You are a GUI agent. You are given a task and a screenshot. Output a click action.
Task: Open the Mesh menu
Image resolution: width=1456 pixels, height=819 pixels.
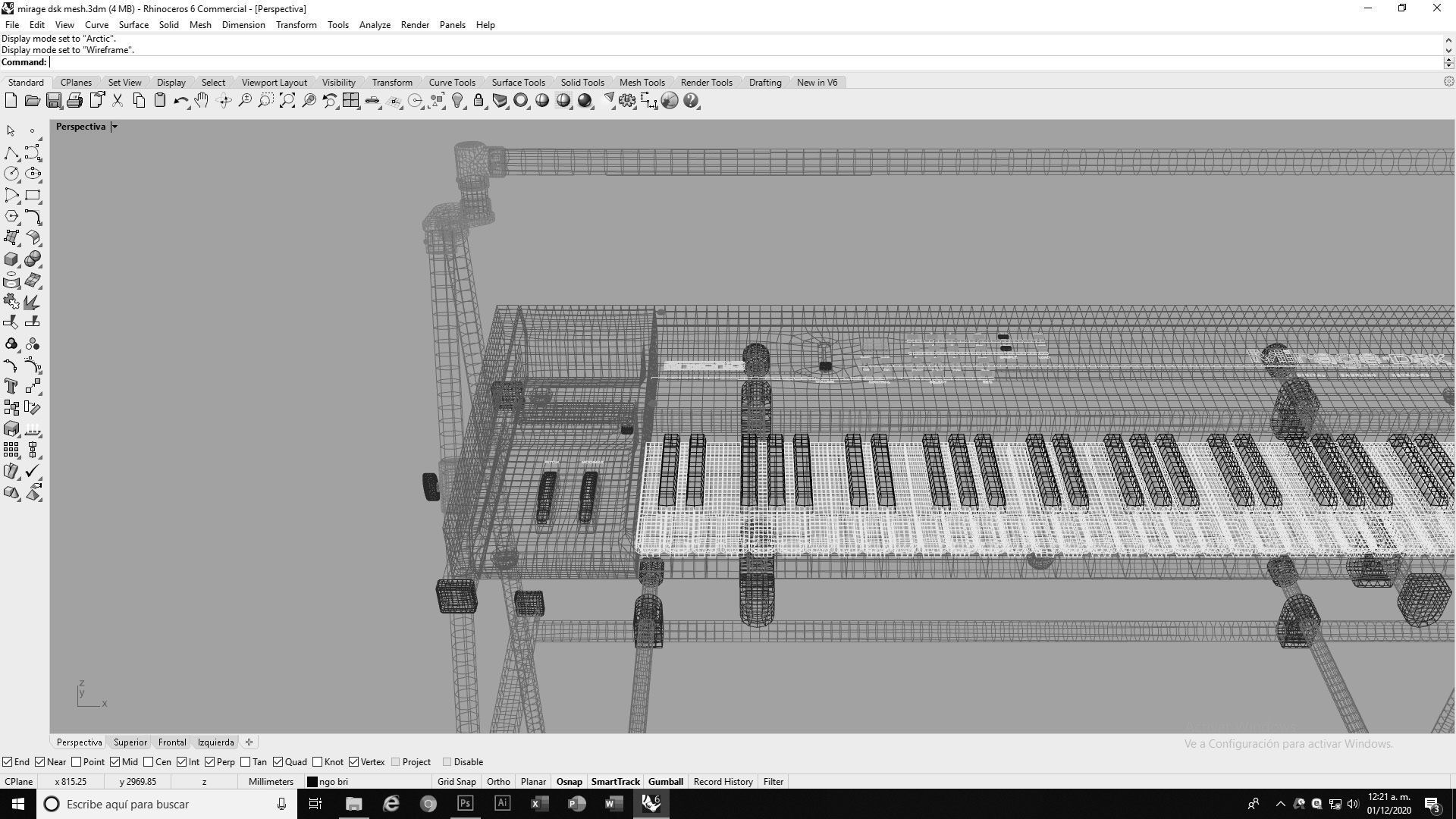200,25
